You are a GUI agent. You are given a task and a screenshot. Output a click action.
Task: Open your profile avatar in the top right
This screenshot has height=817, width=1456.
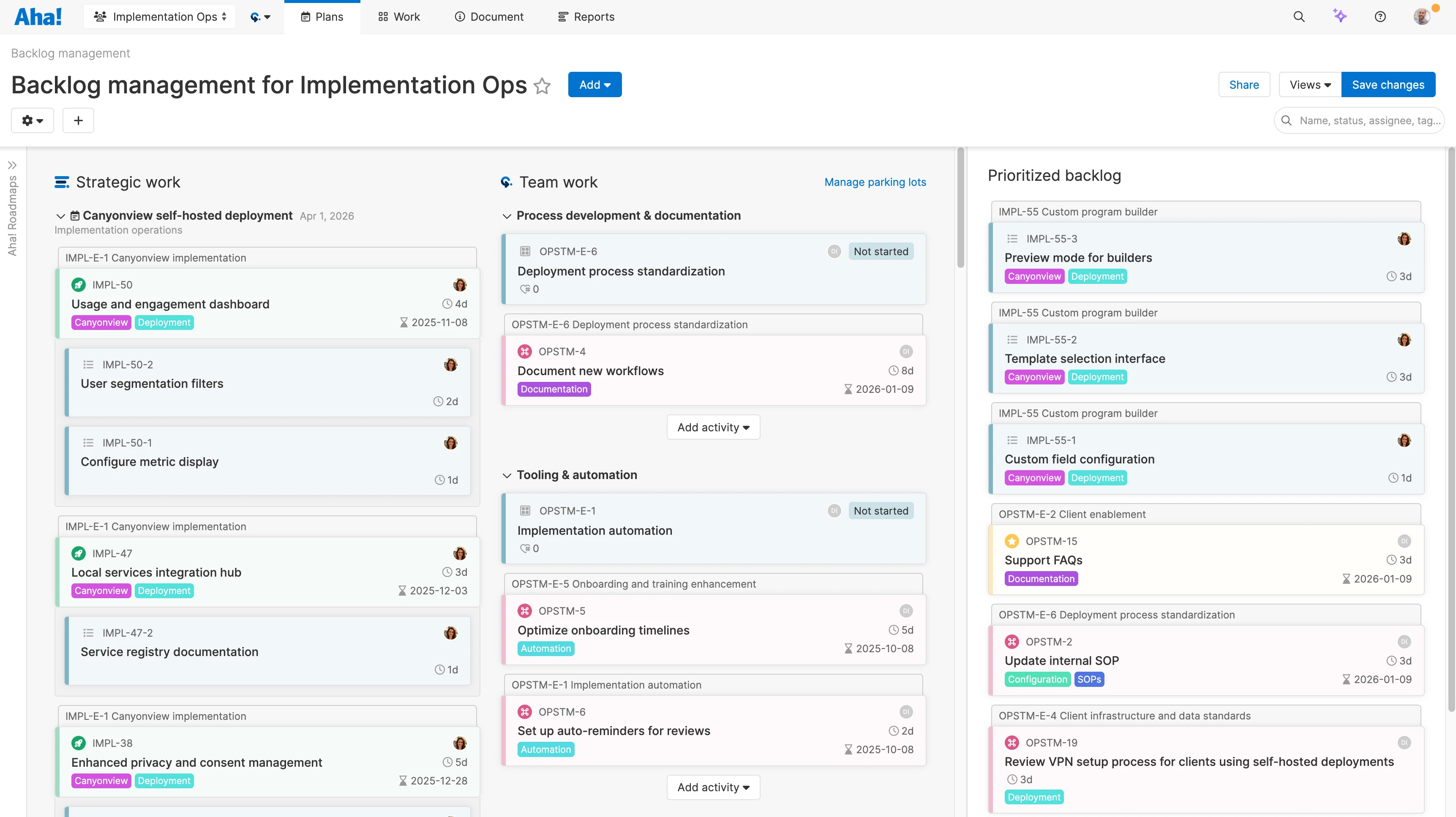pyautogui.click(x=1422, y=16)
